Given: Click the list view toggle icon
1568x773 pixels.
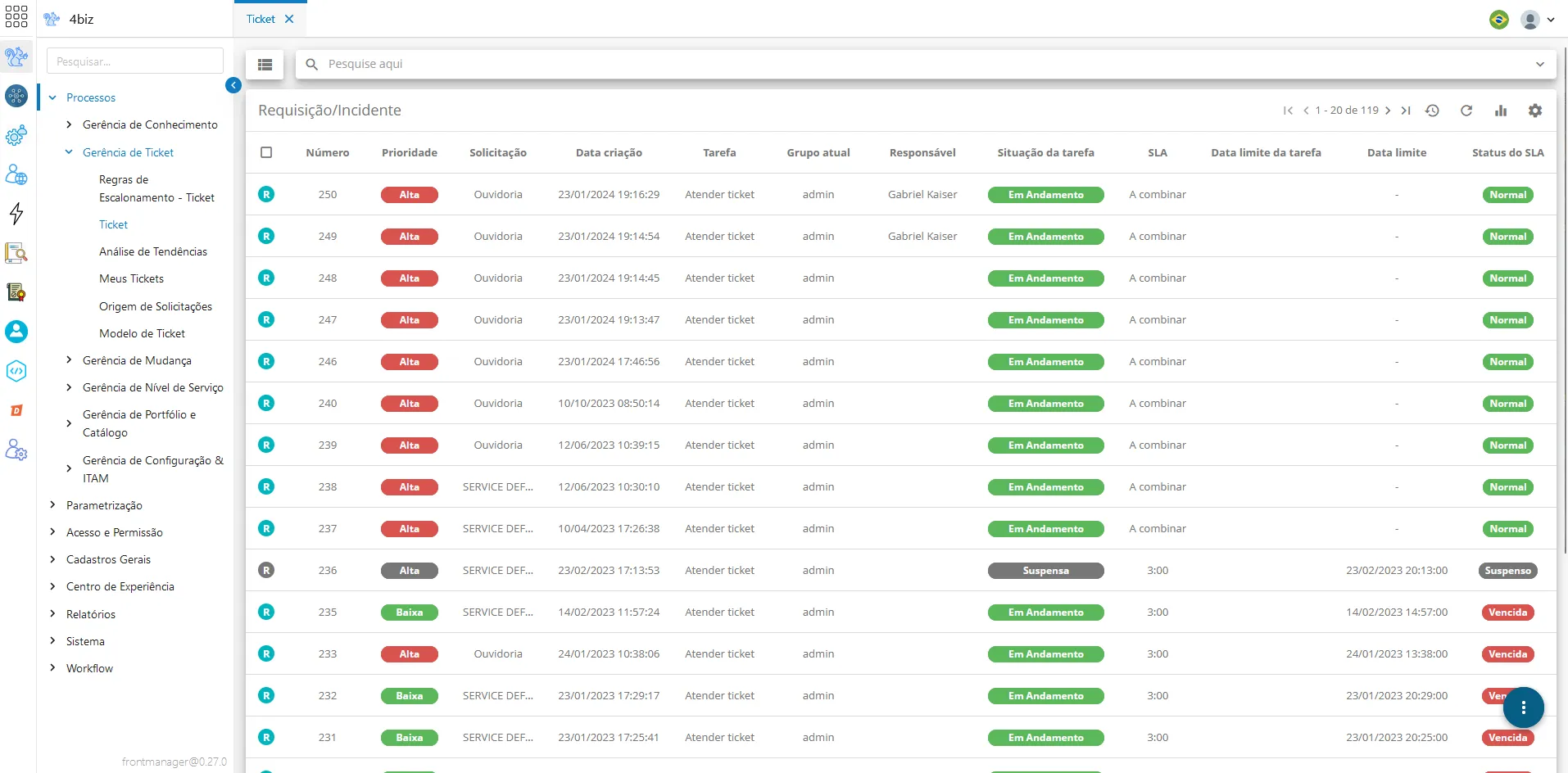Looking at the screenshot, I should click(265, 64).
